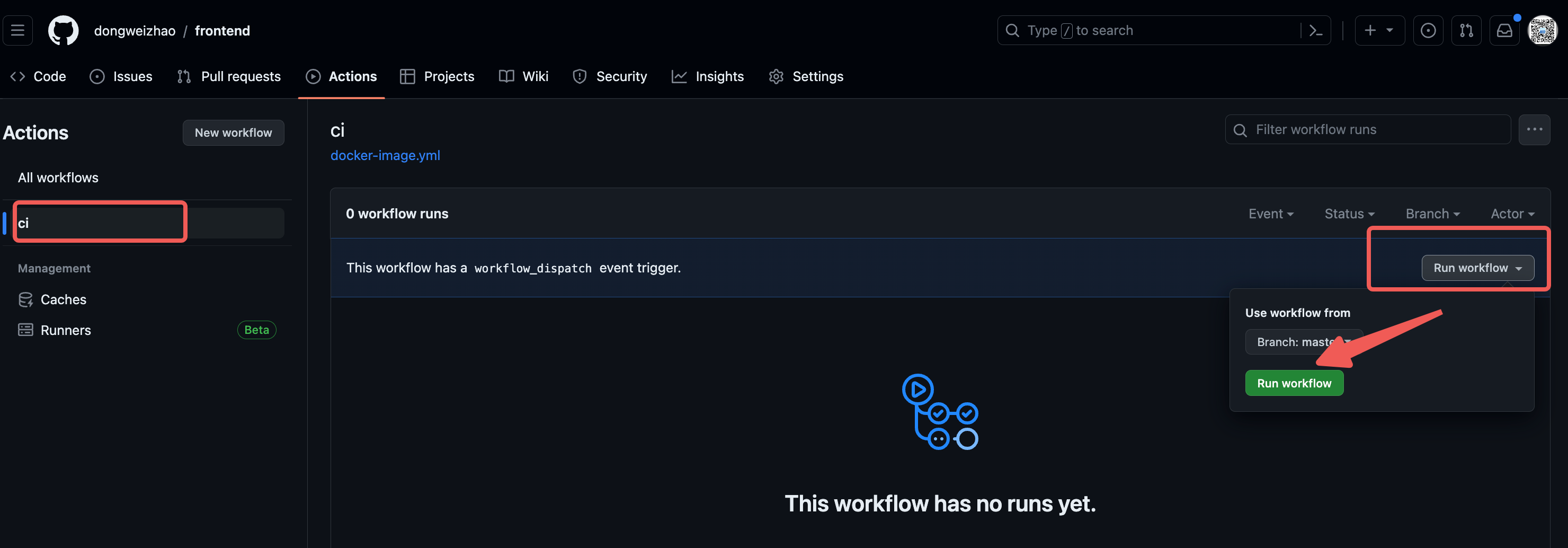Open the Security tab
The height and width of the screenshot is (548, 1568).
tap(610, 76)
